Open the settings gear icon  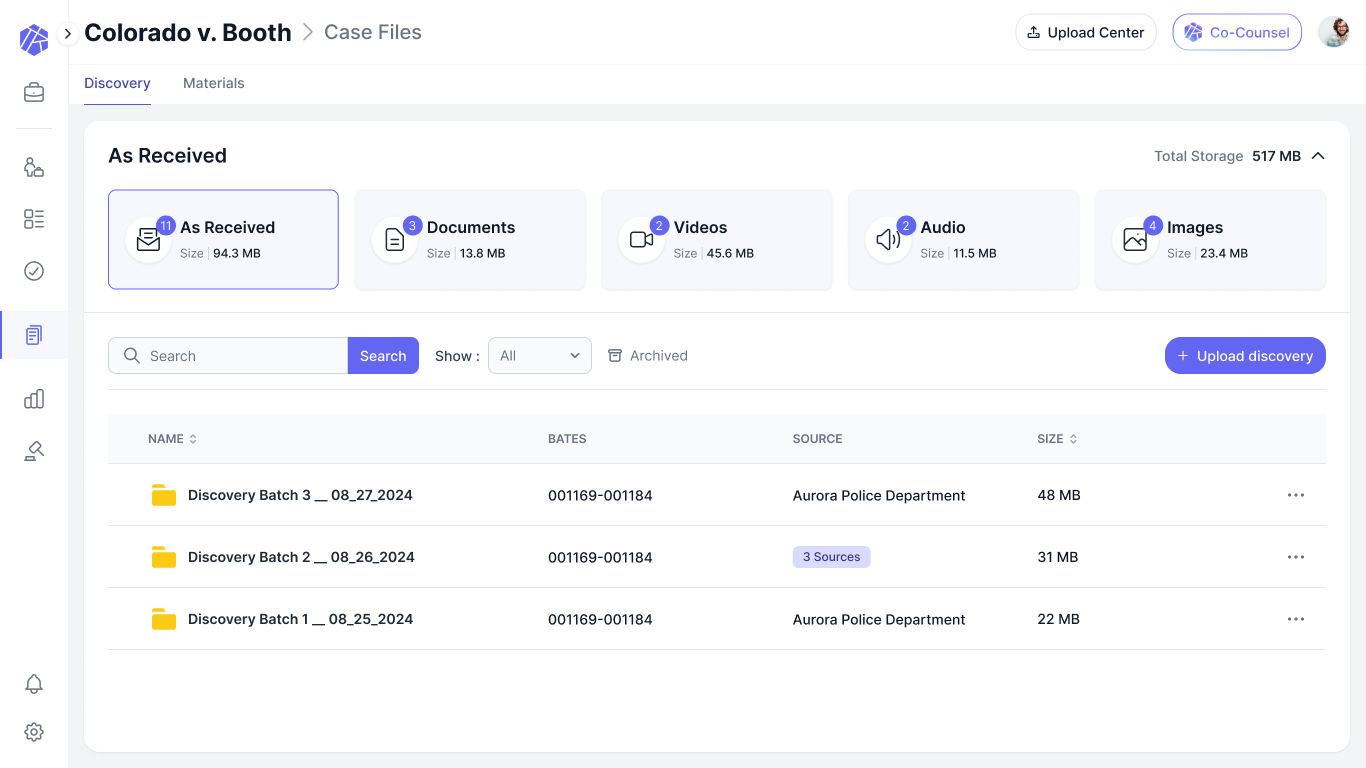pos(34,732)
